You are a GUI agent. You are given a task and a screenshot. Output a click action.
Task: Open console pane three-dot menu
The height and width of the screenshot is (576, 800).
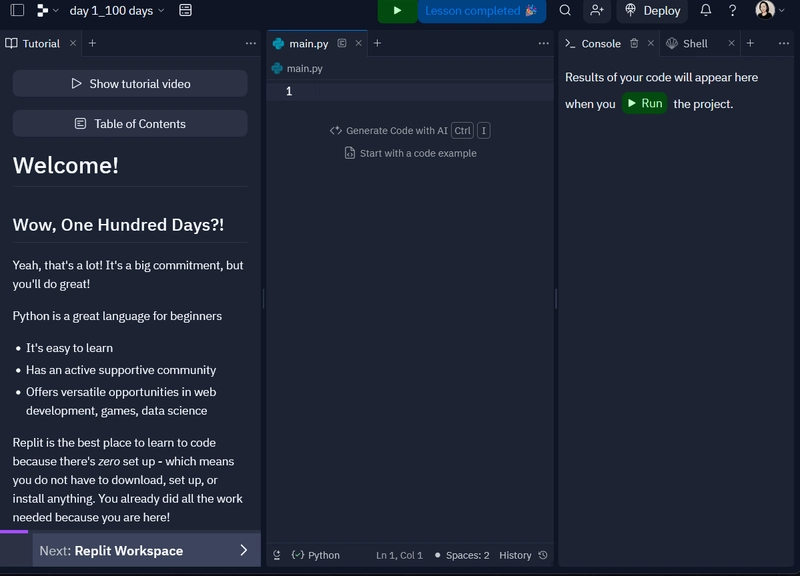(x=784, y=43)
